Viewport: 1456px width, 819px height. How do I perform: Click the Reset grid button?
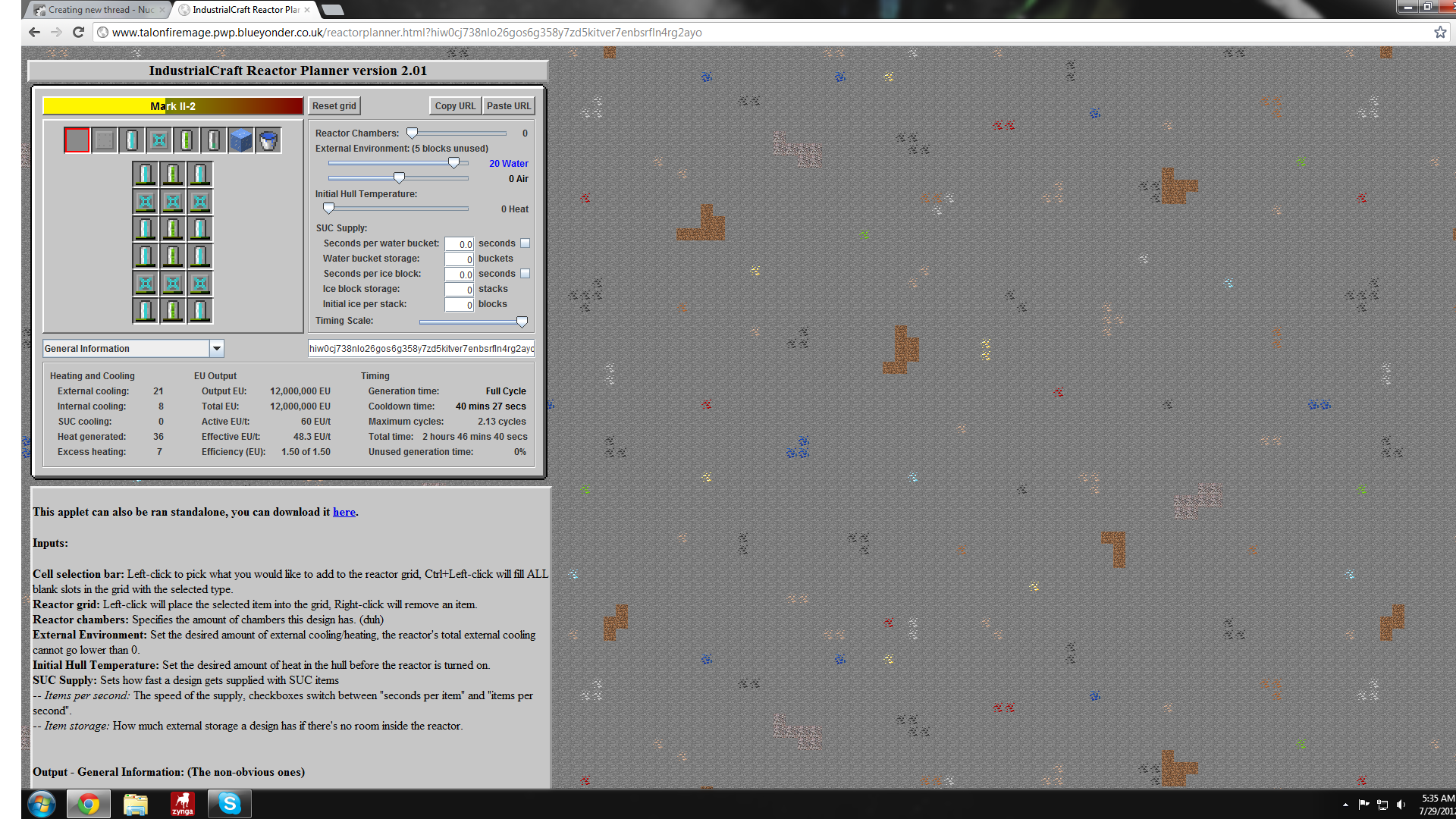pos(334,106)
